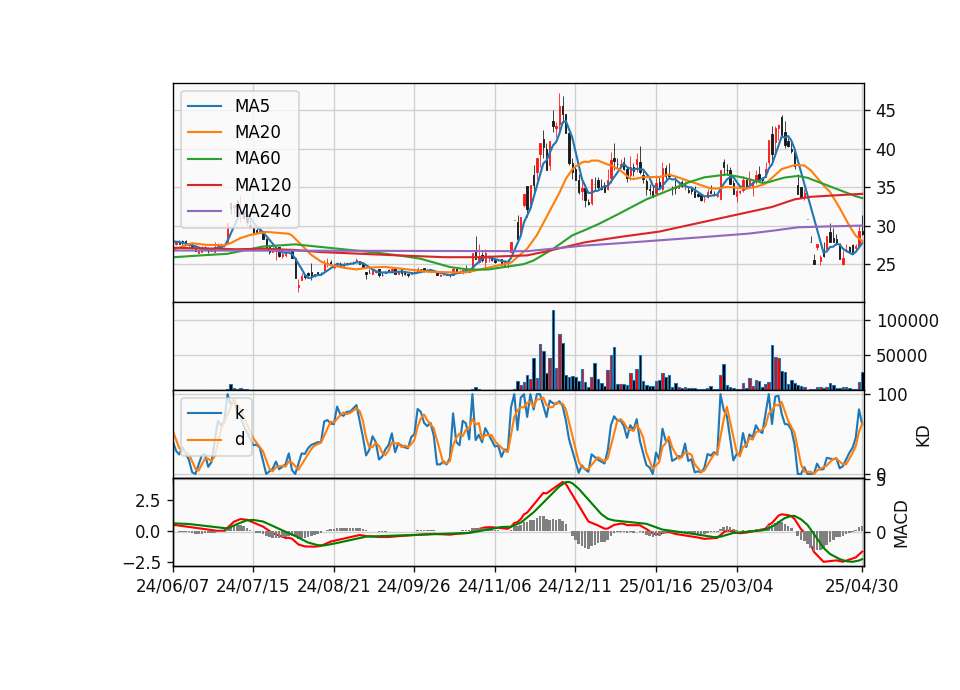960x690 pixels.
Task: Click the KD axis title label
Action: pos(923,437)
